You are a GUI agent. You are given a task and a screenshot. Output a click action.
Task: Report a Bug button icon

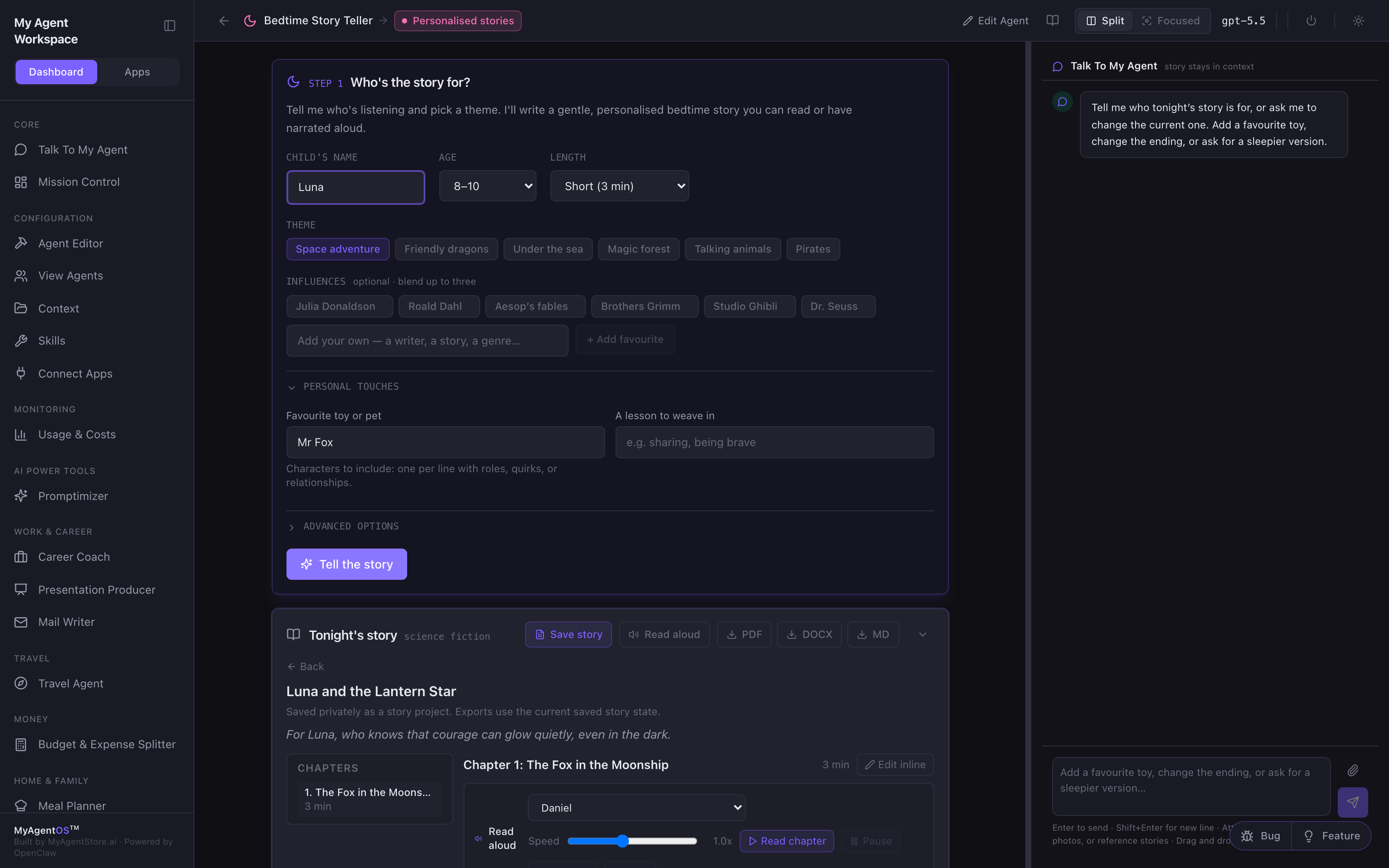(1247, 836)
